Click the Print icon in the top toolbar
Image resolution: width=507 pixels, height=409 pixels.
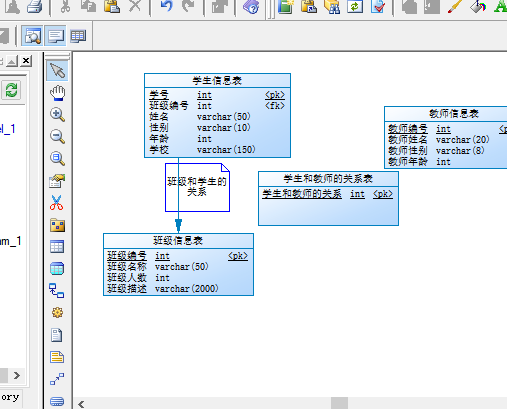[35, 7]
